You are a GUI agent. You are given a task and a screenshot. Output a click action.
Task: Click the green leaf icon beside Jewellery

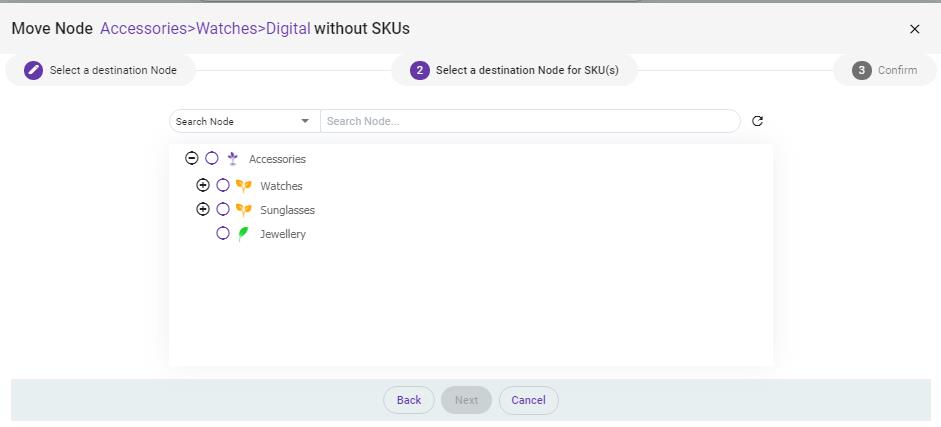(243, 234)
